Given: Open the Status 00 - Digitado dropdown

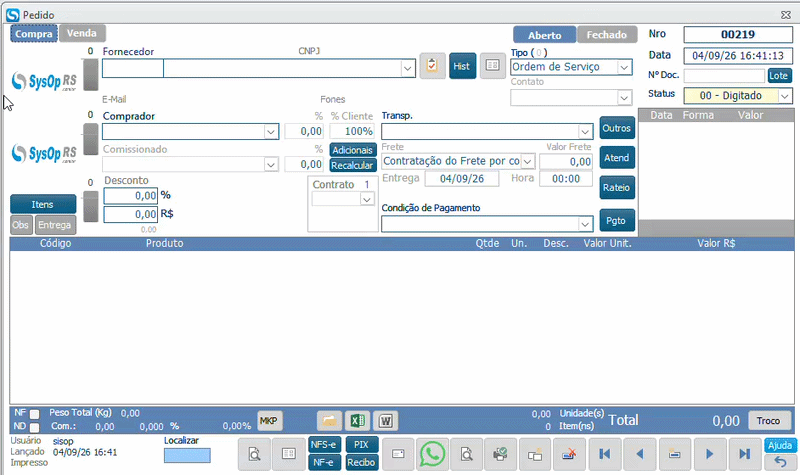Looking at the screenshot, I should tap(785, 96).
